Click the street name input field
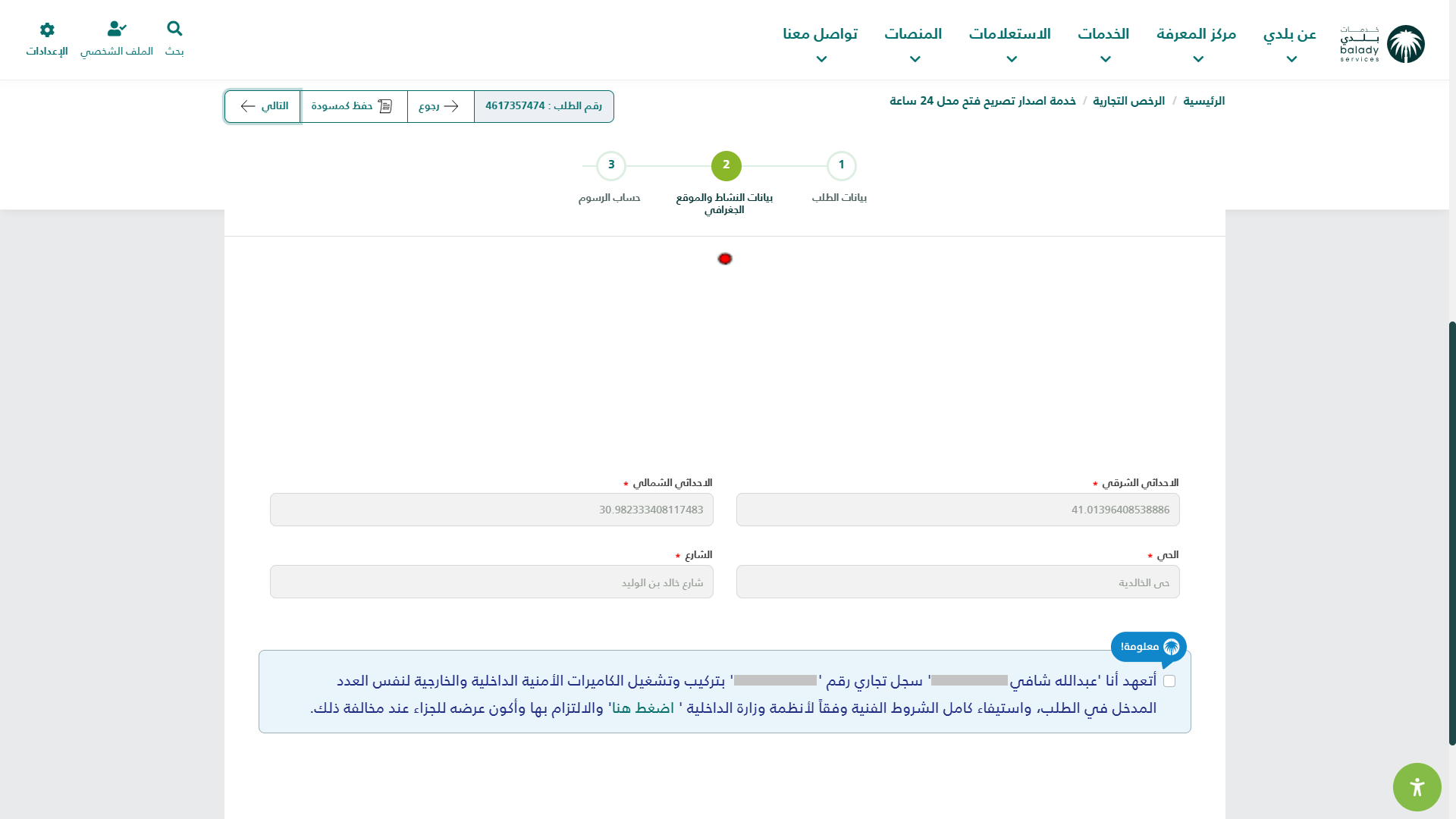1456x819 pixels. coord(491,582)
